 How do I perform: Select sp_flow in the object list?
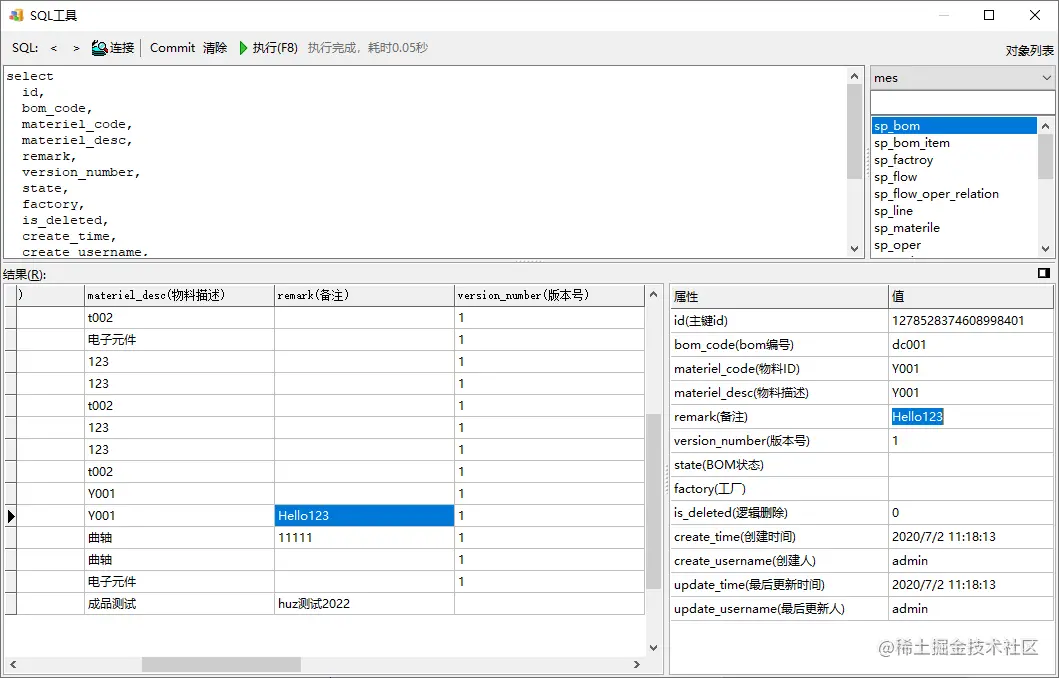coord(954,177)
